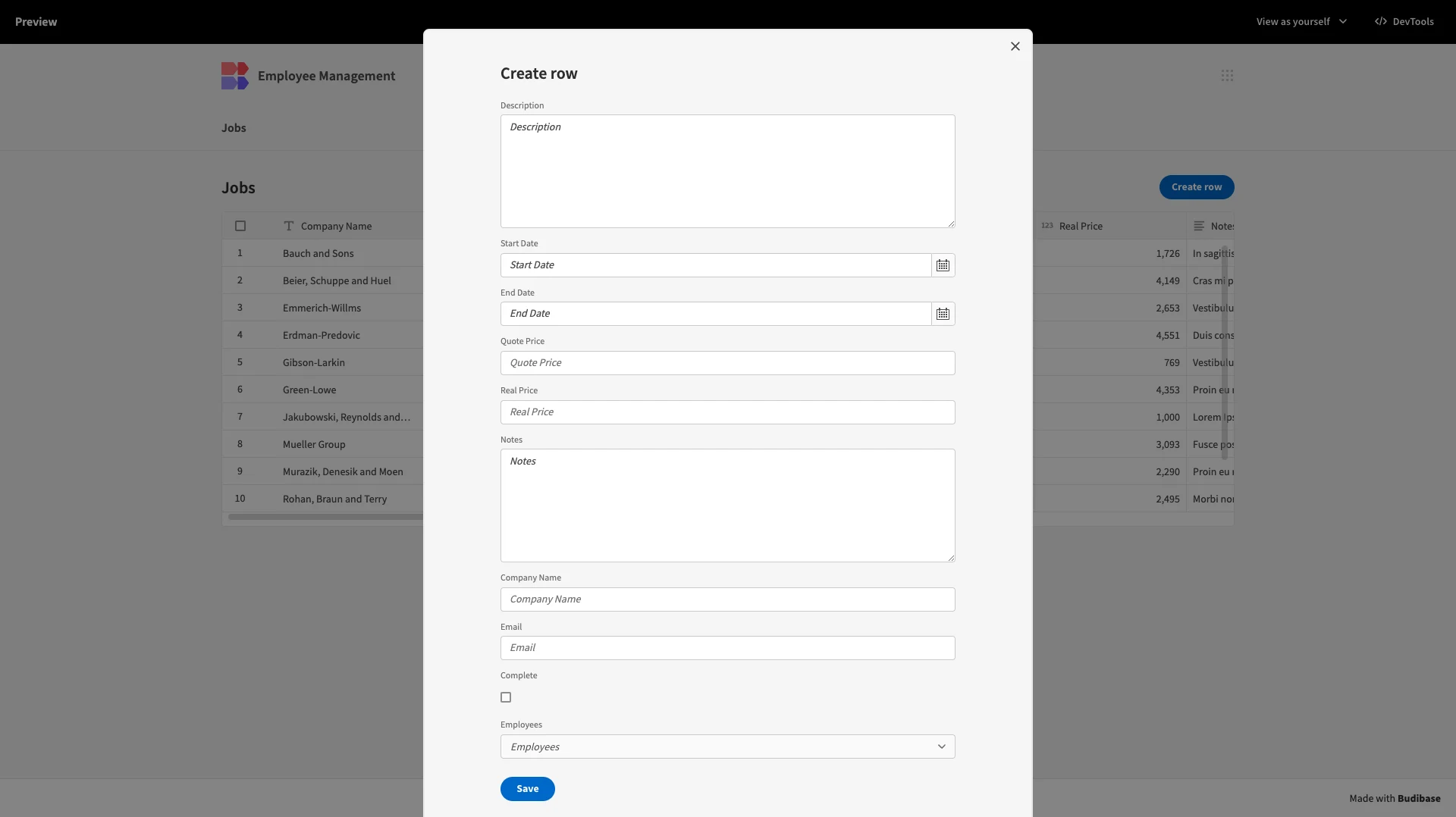Open the Jobs navigation tab
This screenshot has width=1456, height=817.
click(234, 128)
